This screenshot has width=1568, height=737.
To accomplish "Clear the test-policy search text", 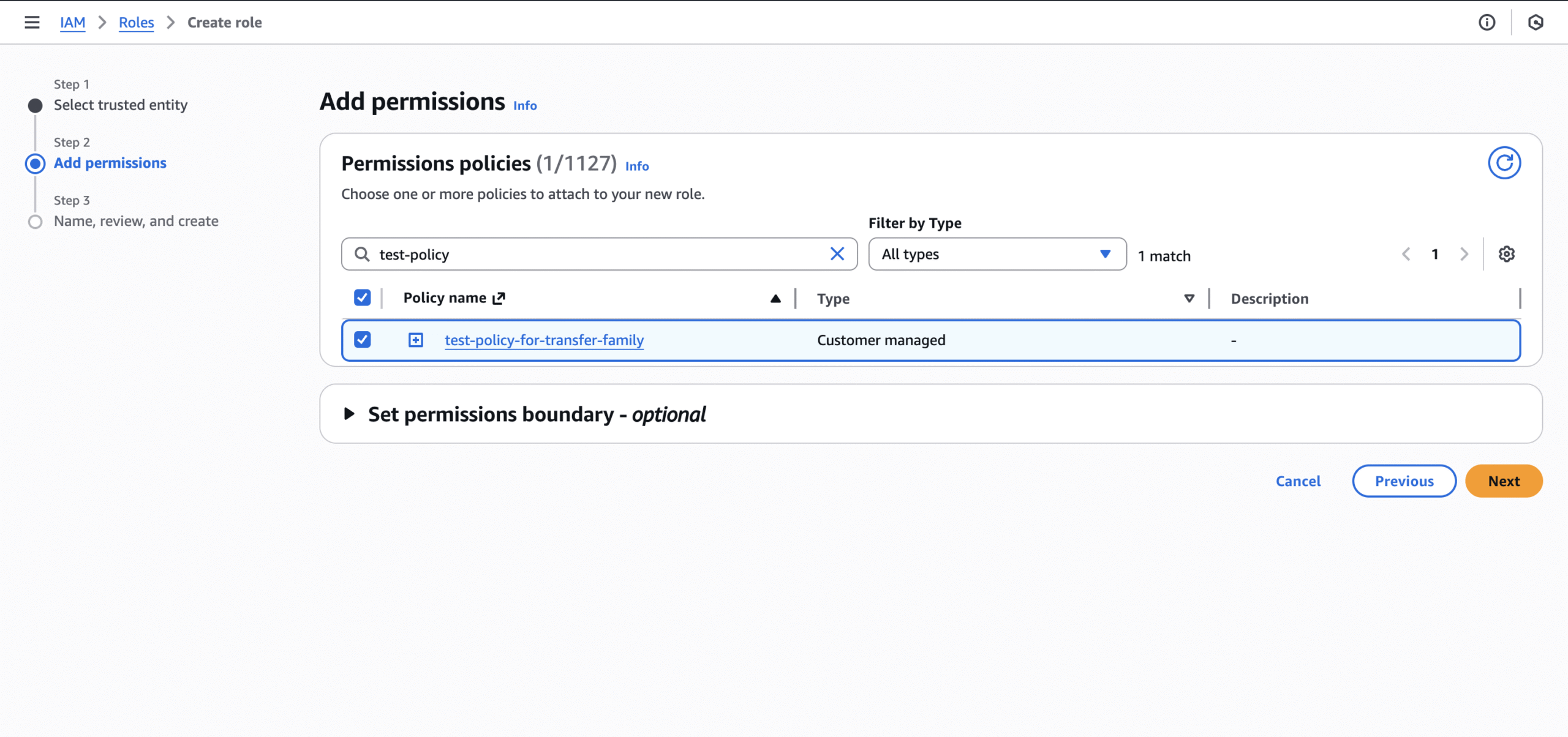I will (837, 254).
